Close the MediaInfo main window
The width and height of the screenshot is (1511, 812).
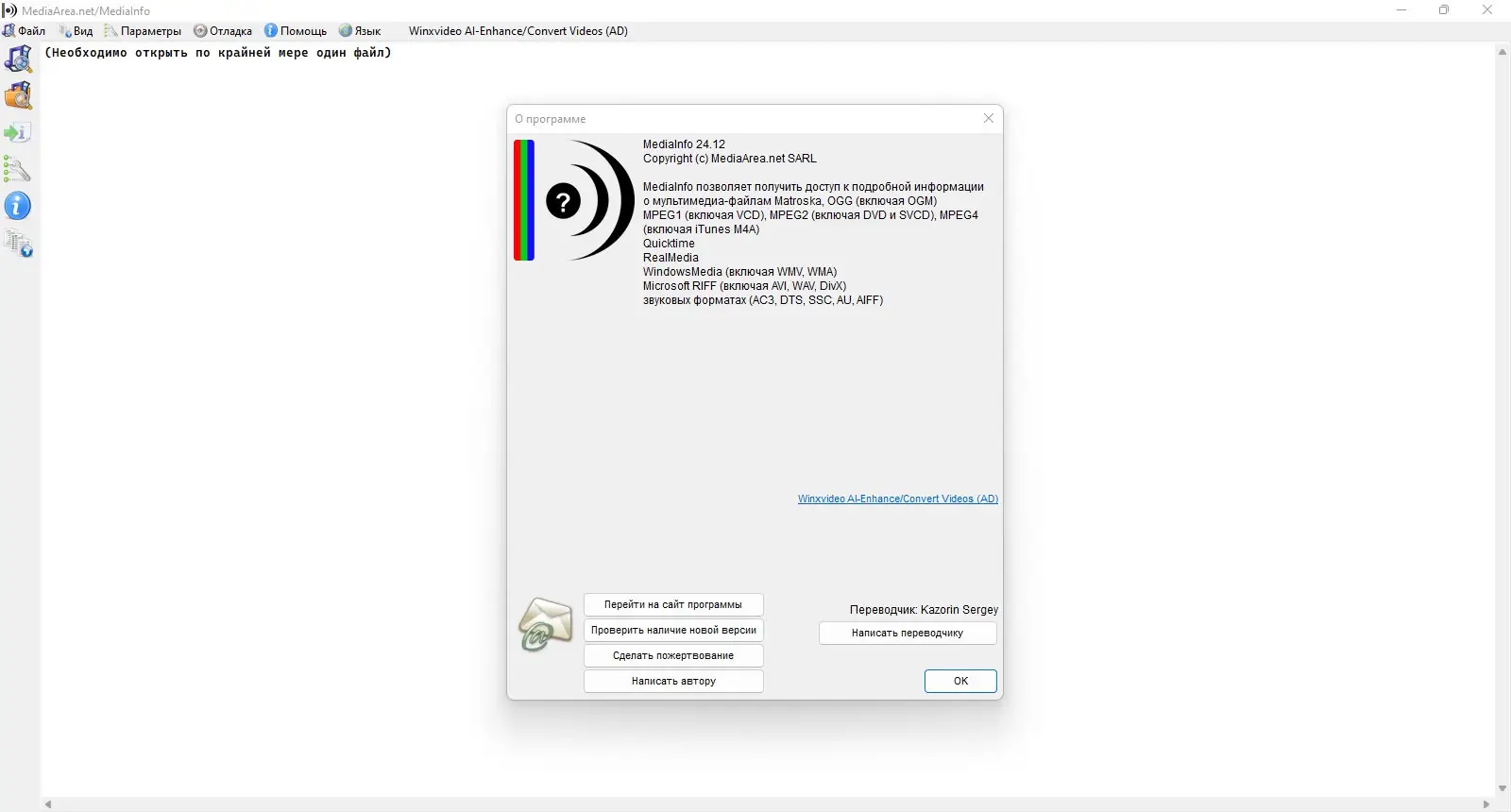(x=1487, y=10)
